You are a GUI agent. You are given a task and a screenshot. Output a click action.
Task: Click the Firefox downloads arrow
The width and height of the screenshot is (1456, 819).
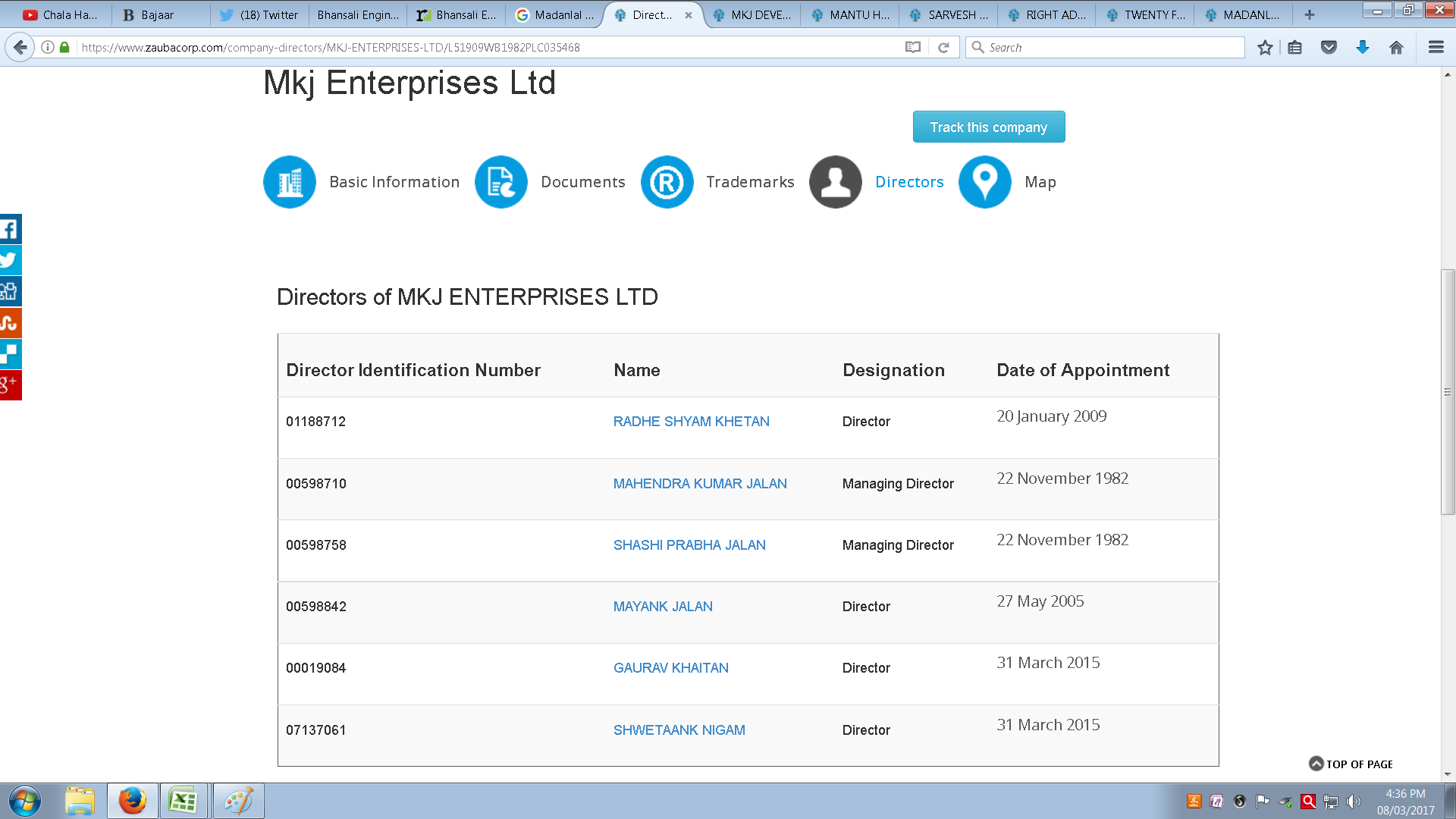tap(1362, 48)
